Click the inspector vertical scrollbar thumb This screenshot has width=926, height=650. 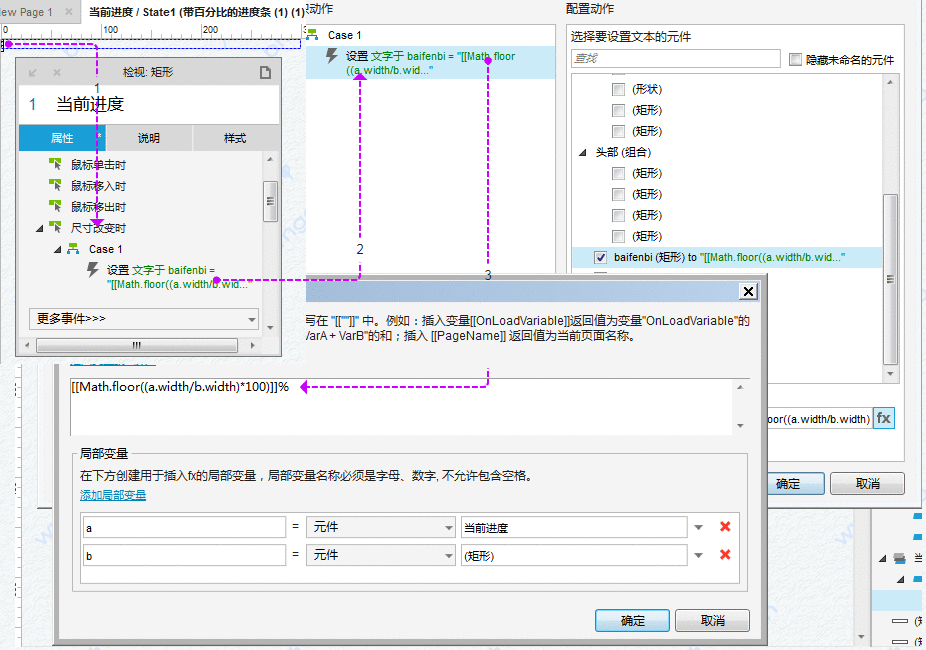[270, 201]
